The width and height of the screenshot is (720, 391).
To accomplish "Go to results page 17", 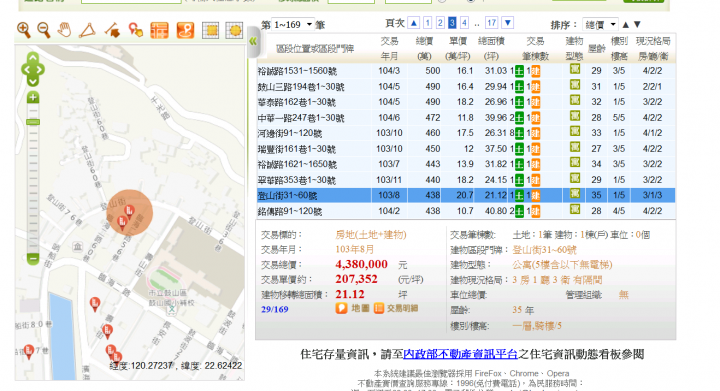I will [491, 23].
